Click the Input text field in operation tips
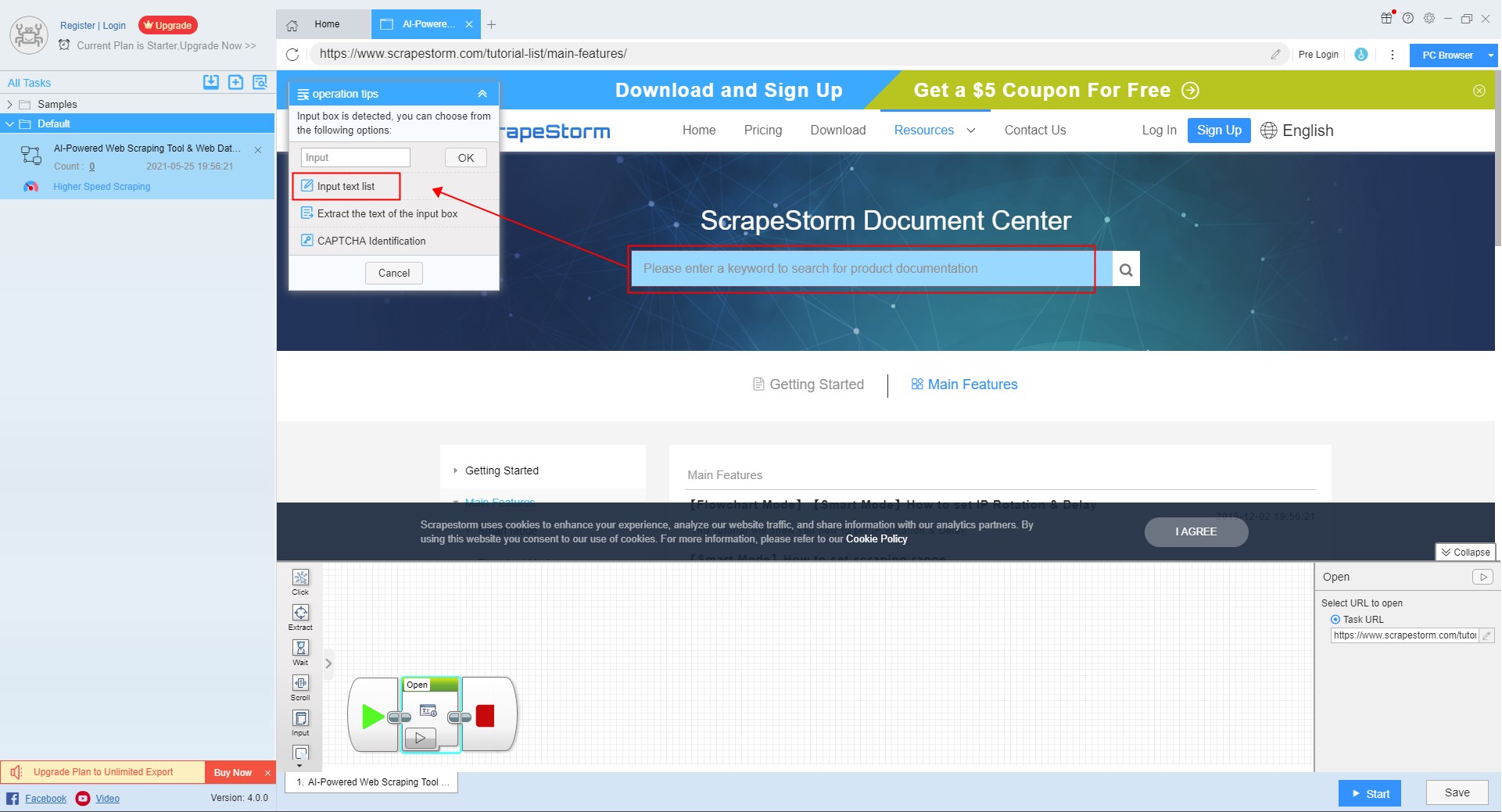This screenshot has width=1502, height=812. tap(356, 157)
